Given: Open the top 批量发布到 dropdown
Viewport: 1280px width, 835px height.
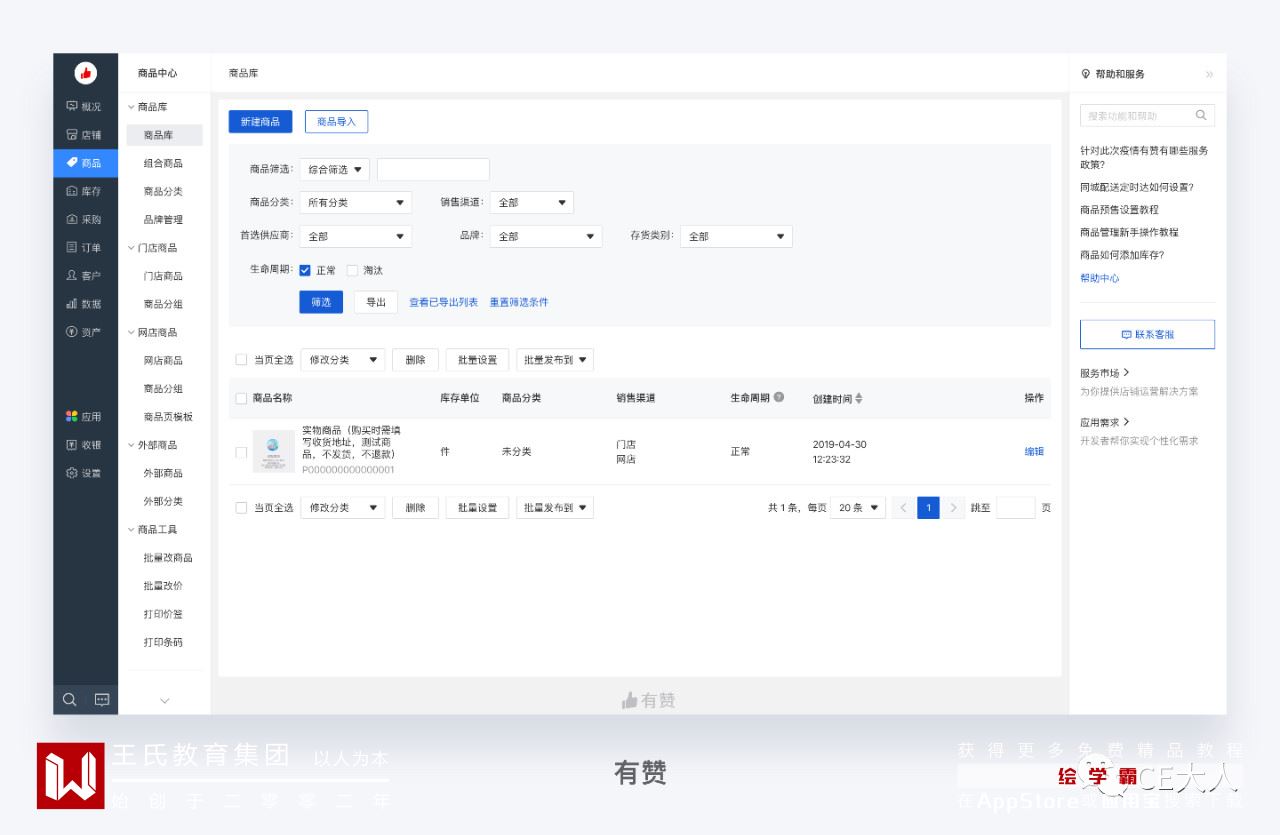Looking at the screenshot, I should tap(555, 360).
